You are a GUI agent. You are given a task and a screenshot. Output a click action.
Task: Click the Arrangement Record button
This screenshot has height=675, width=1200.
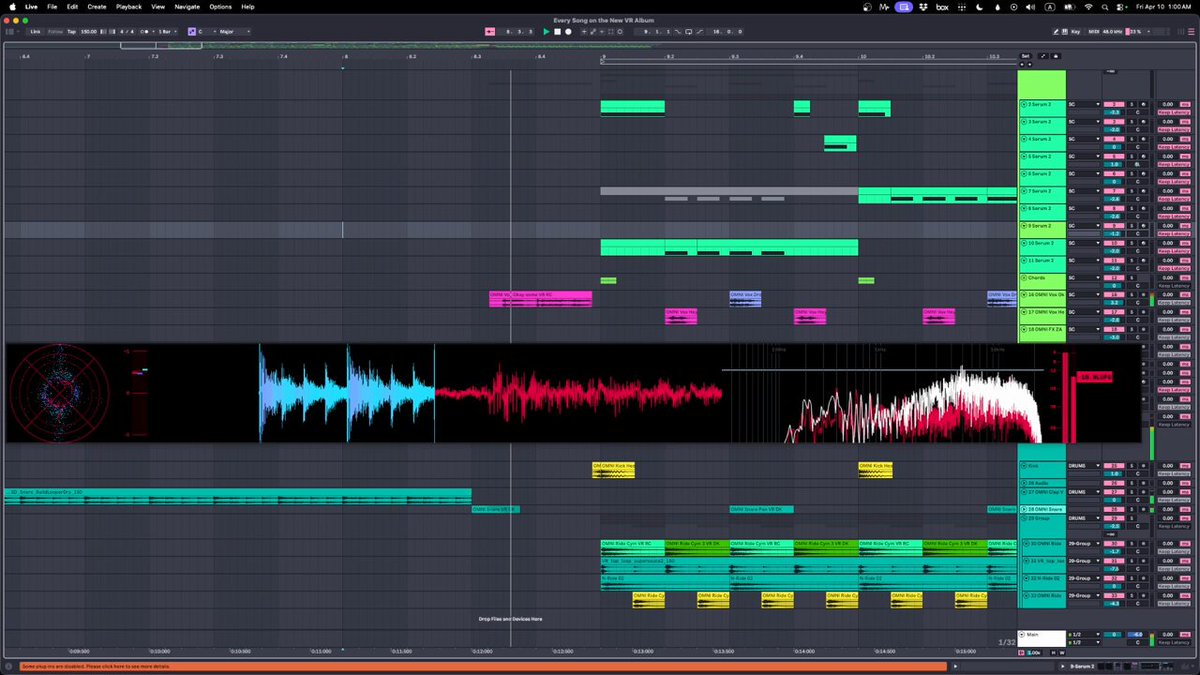click(568, 32)
